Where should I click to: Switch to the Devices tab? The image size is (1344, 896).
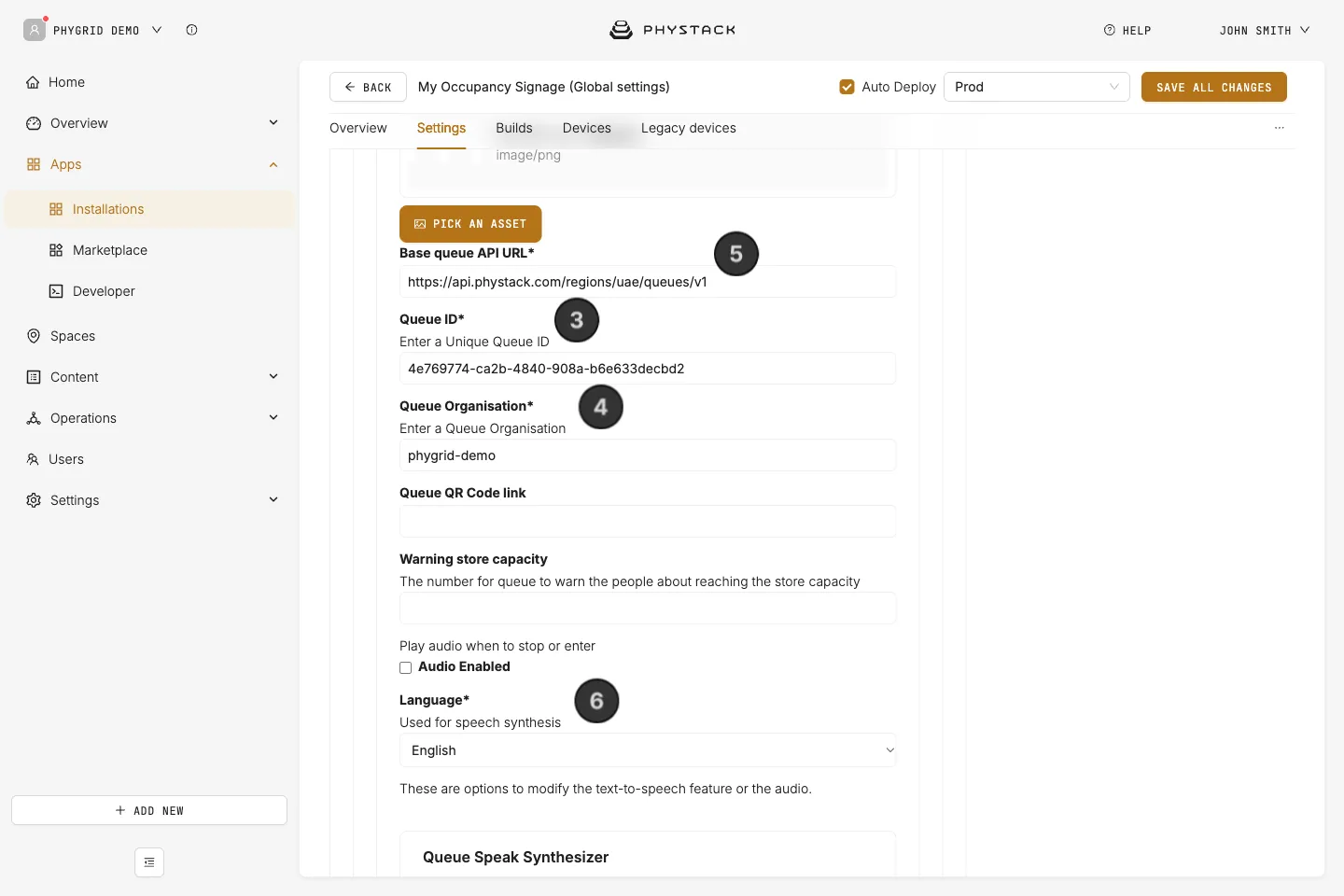click(587, 128)
